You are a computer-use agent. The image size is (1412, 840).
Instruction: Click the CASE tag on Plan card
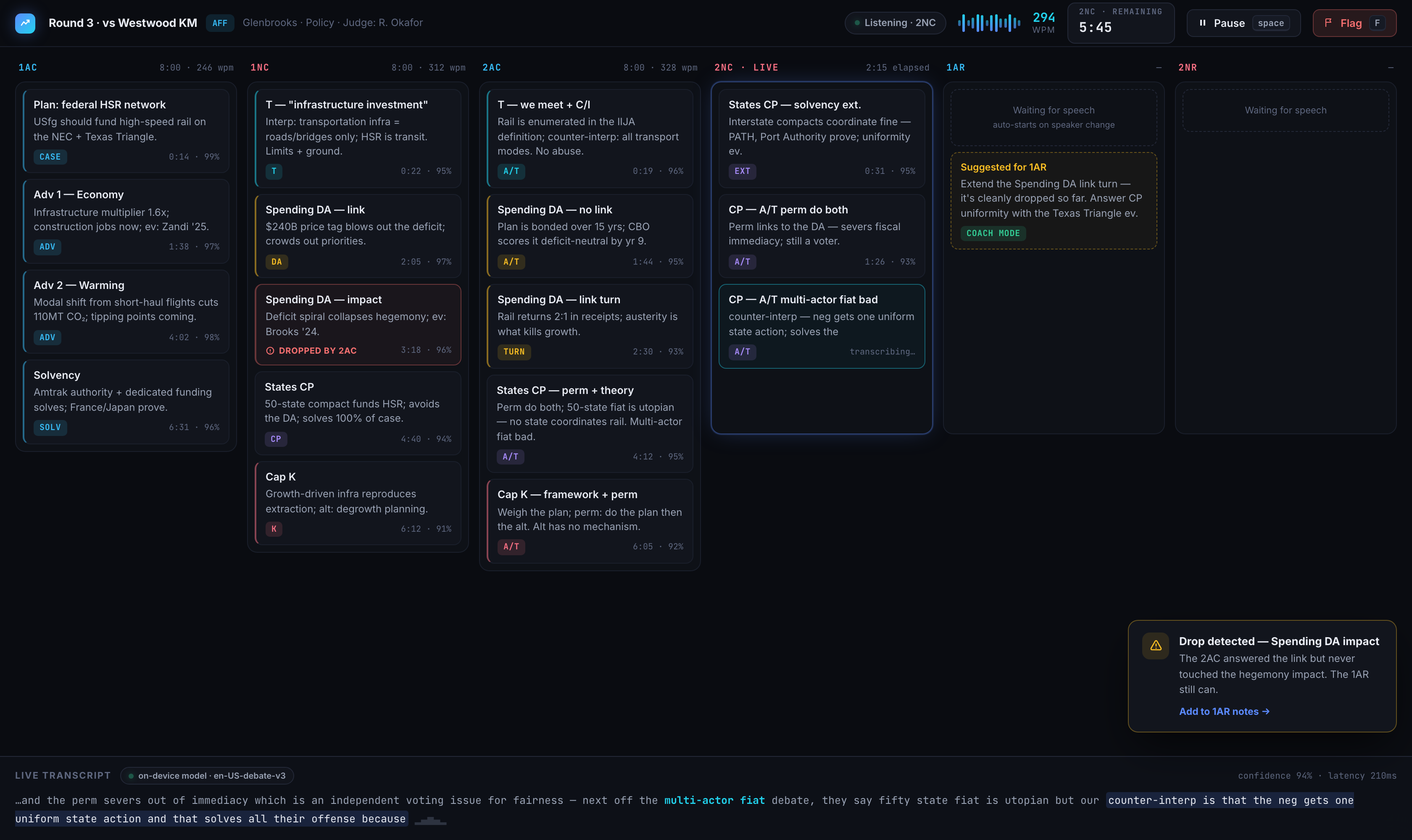[50, 157]
